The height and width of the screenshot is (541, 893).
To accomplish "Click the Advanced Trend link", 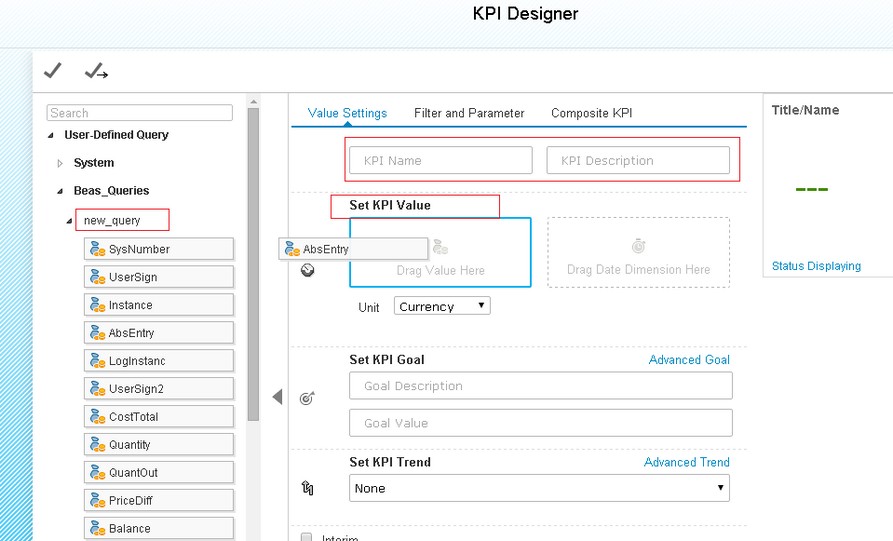I will click(x=686, y=462).
